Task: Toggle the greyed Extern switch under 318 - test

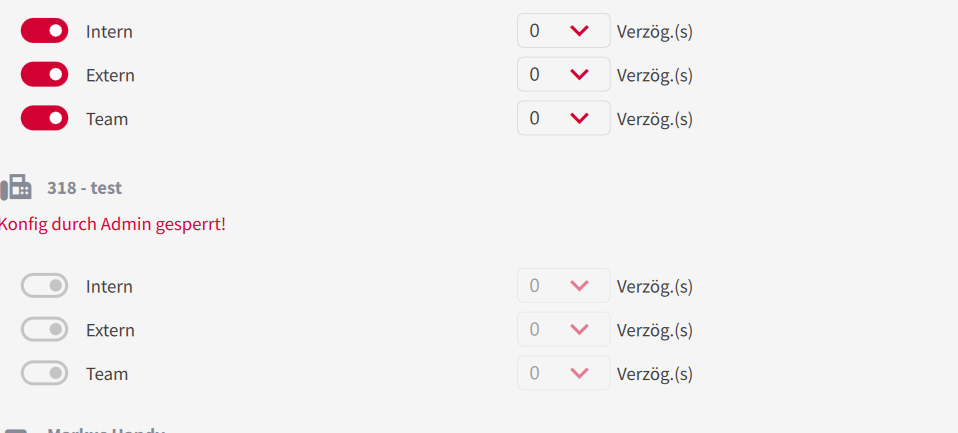Action: point(44,330)
